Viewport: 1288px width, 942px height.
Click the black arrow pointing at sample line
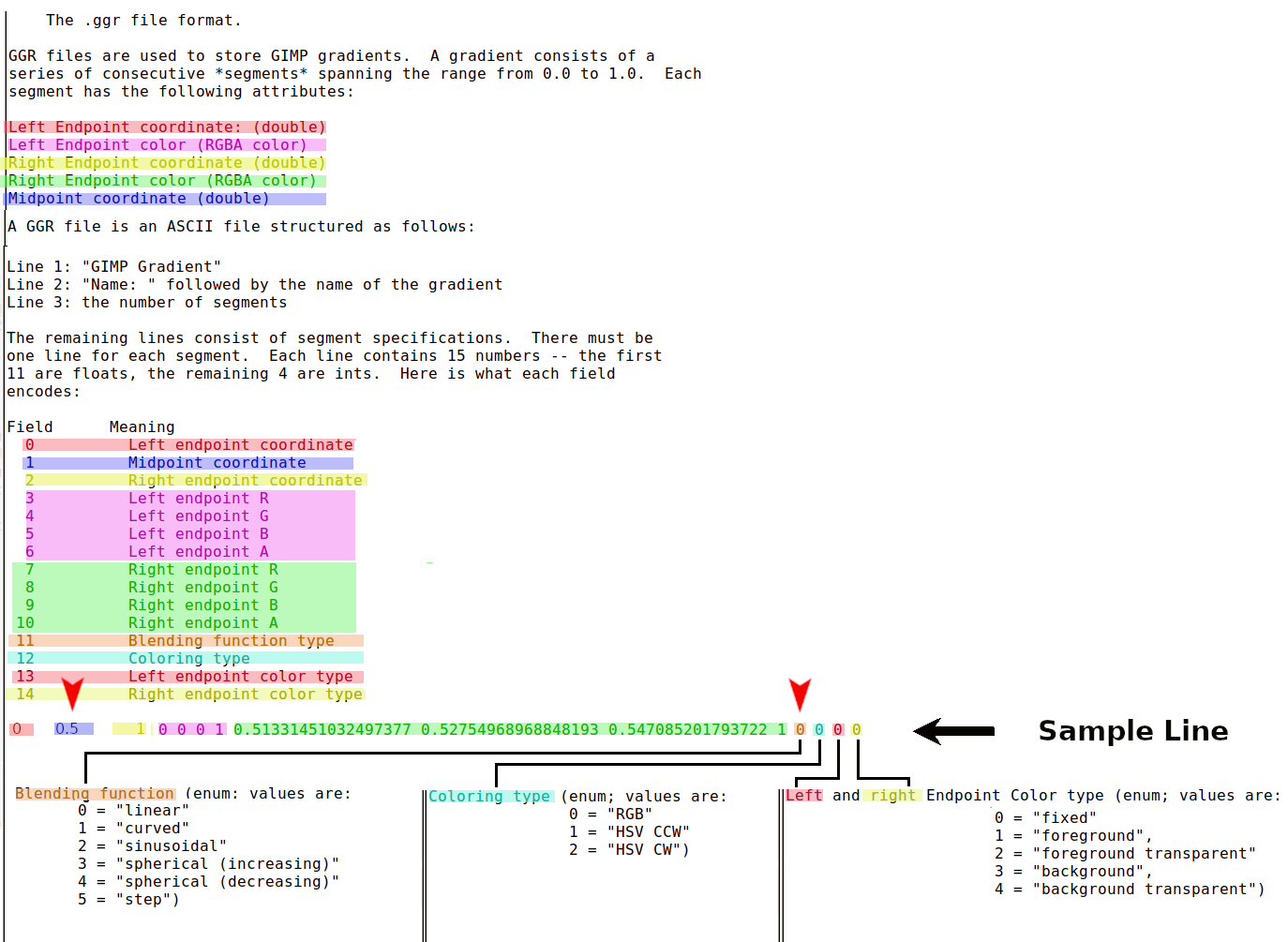[954, 731]
